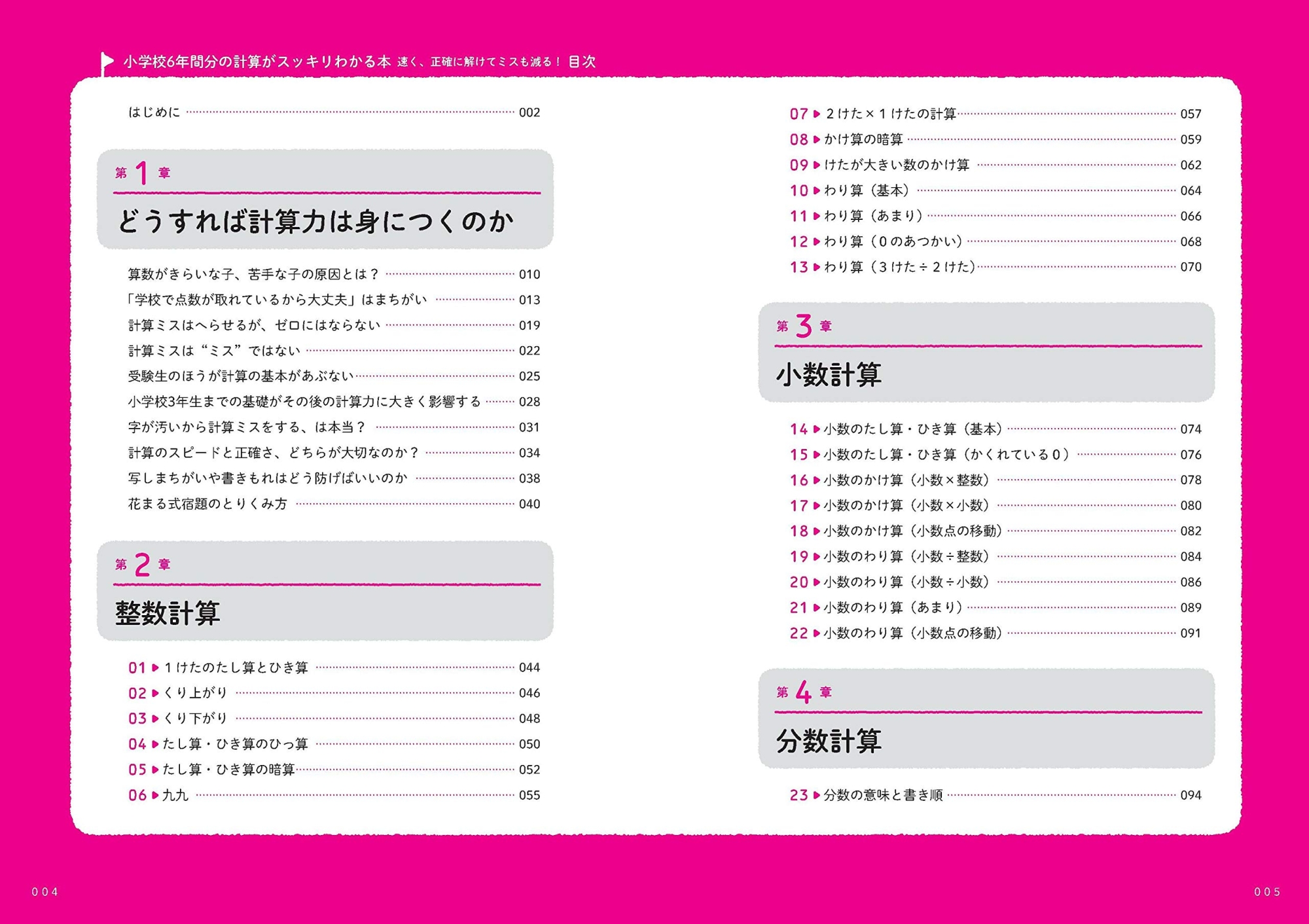Select 15 小数のたし算・ひき算（かくれている0） entry
This screenshot has width=1309, height=924.
coord(995,455)
